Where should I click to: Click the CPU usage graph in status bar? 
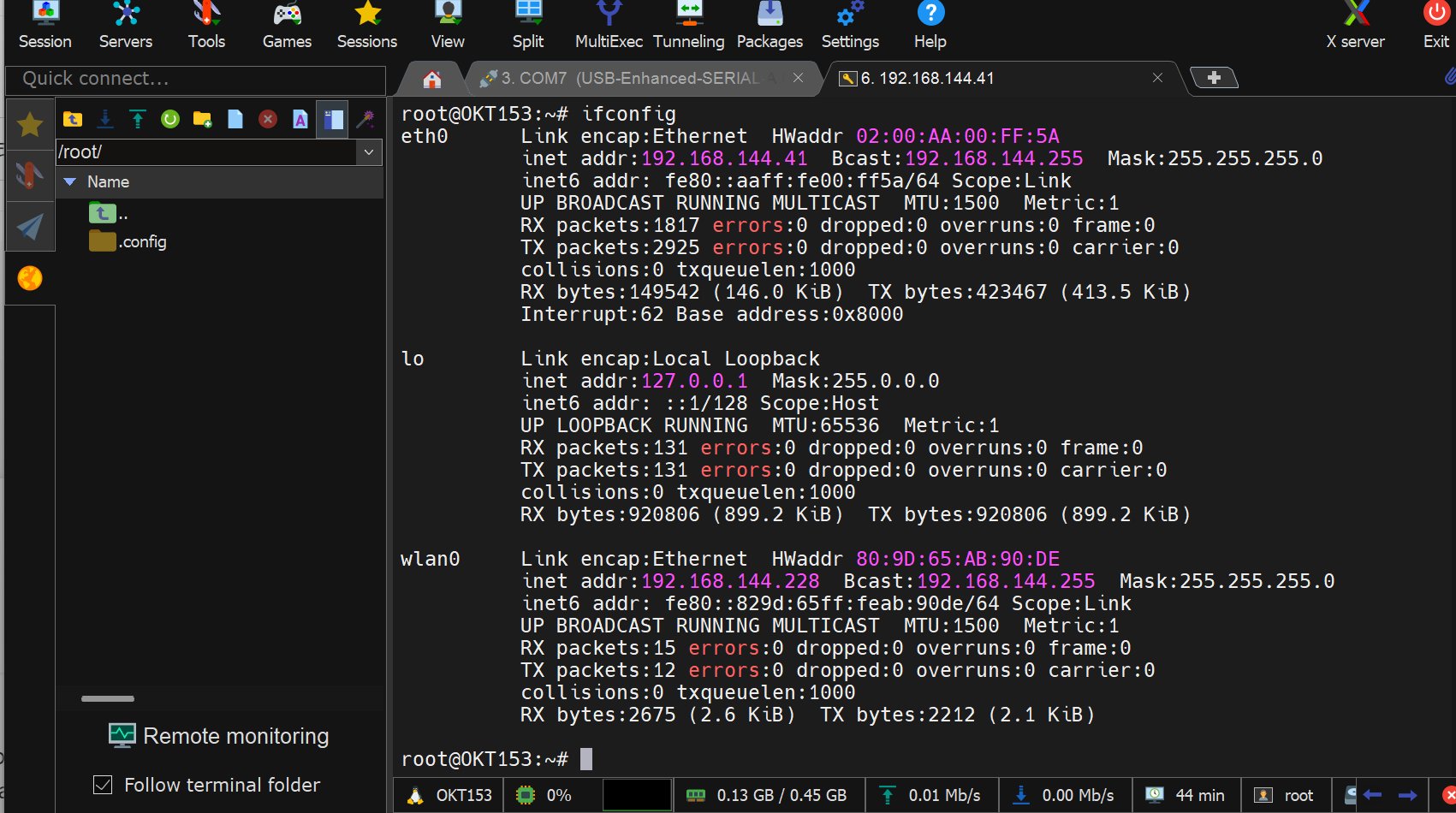[x=637, y=795]
